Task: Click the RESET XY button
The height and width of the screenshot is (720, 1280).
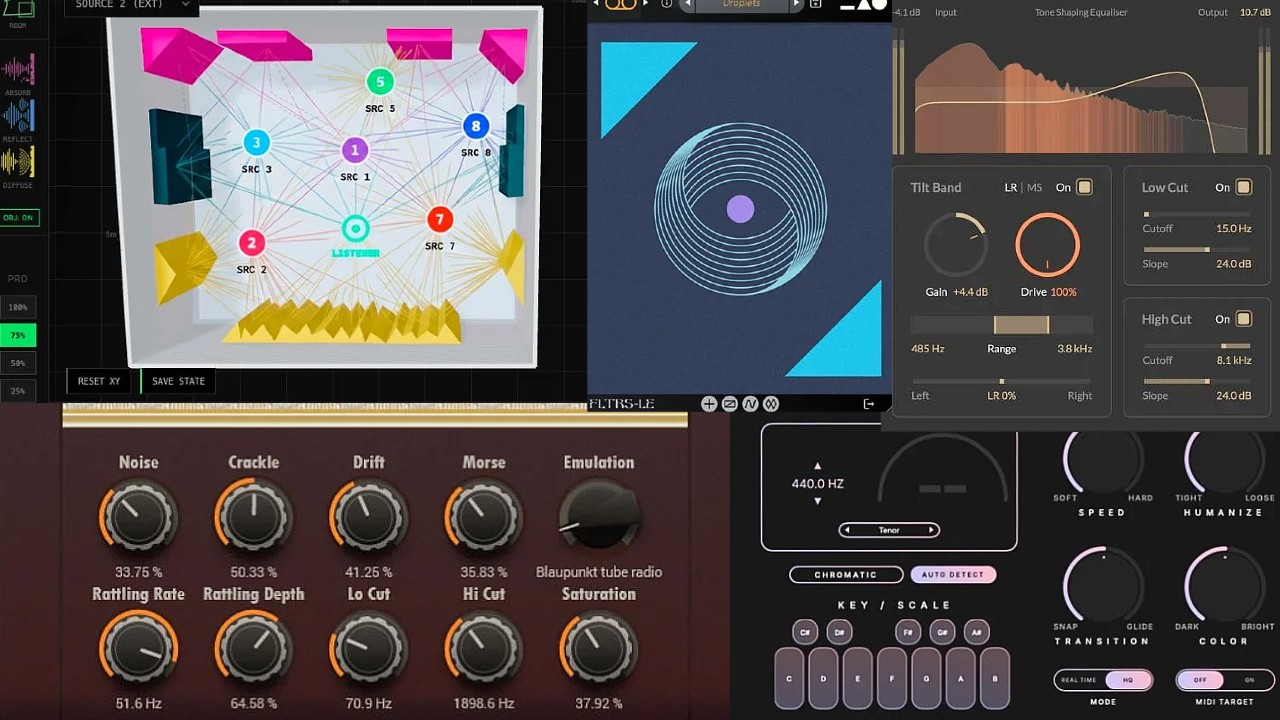Action: [100, 381]
